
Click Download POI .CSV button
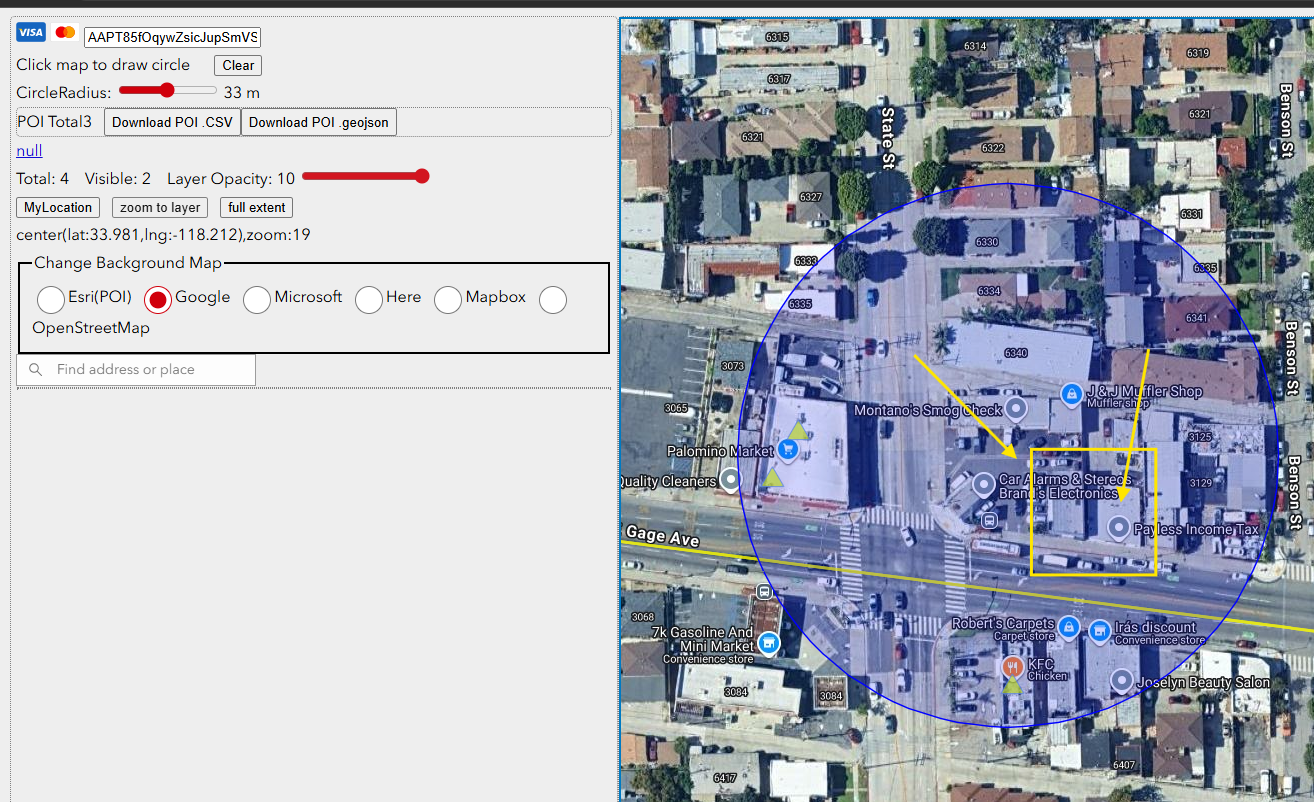(x=172, y=122)
